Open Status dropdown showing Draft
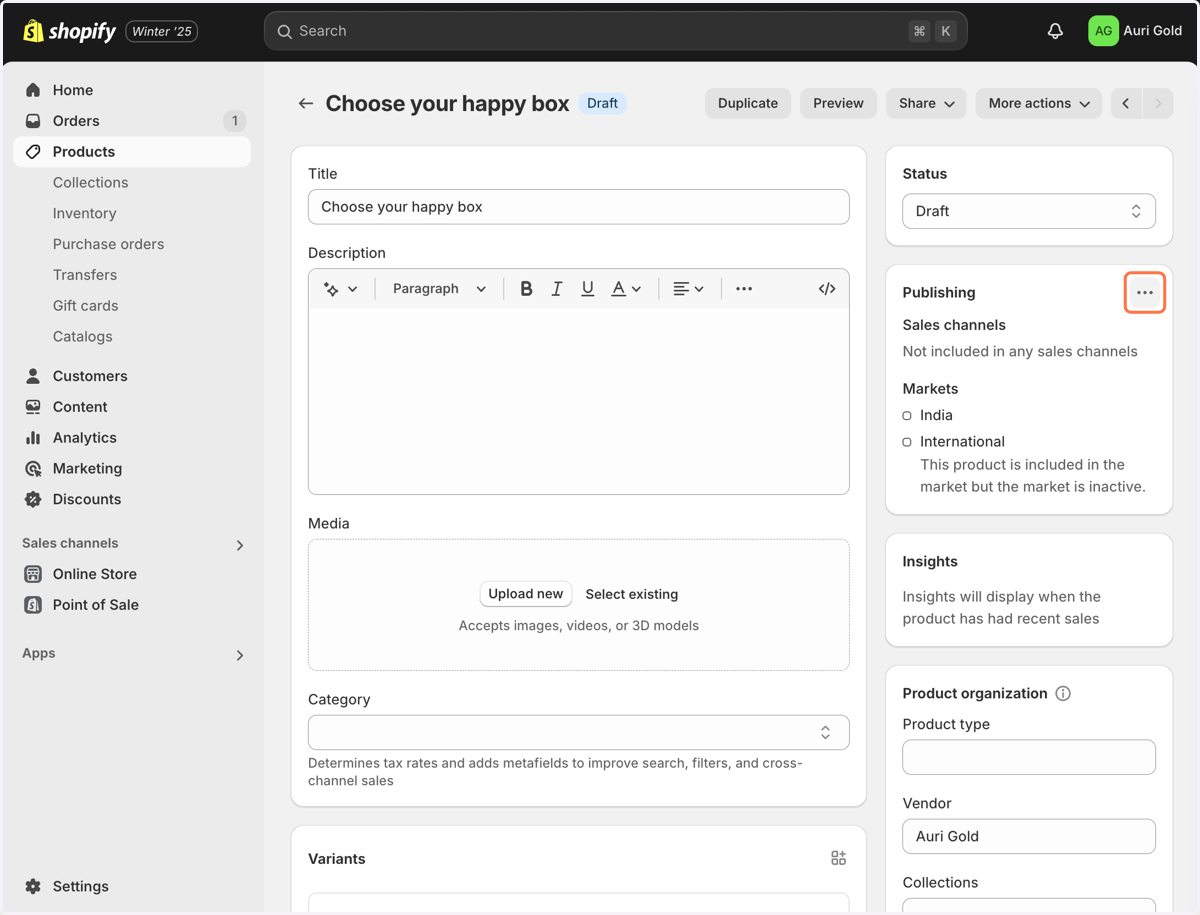1200x915 pixels. [x=1029, y=211]
